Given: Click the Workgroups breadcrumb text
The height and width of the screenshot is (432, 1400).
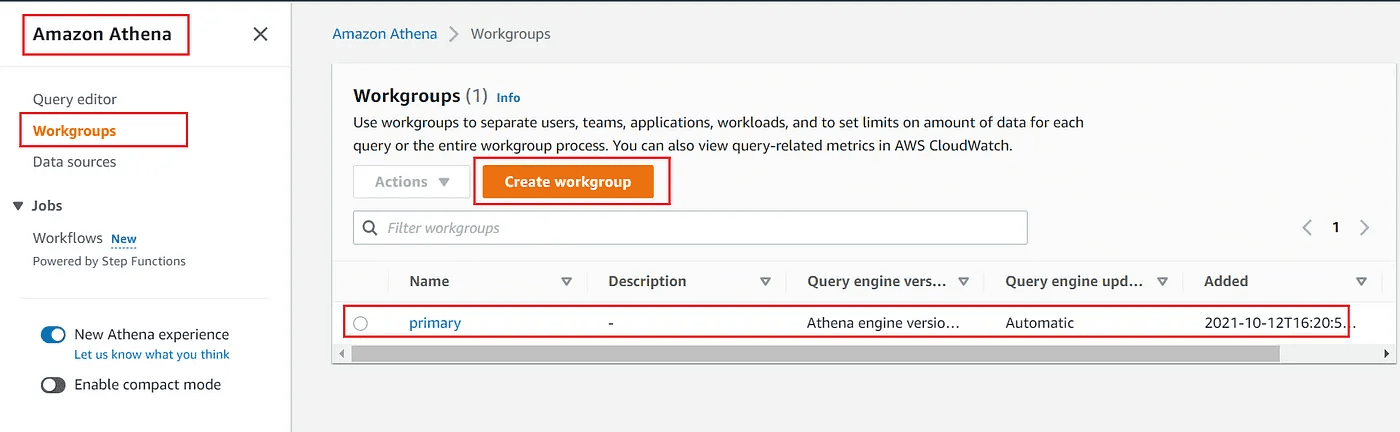Looking at the screenshot, I should click(511, 34).
